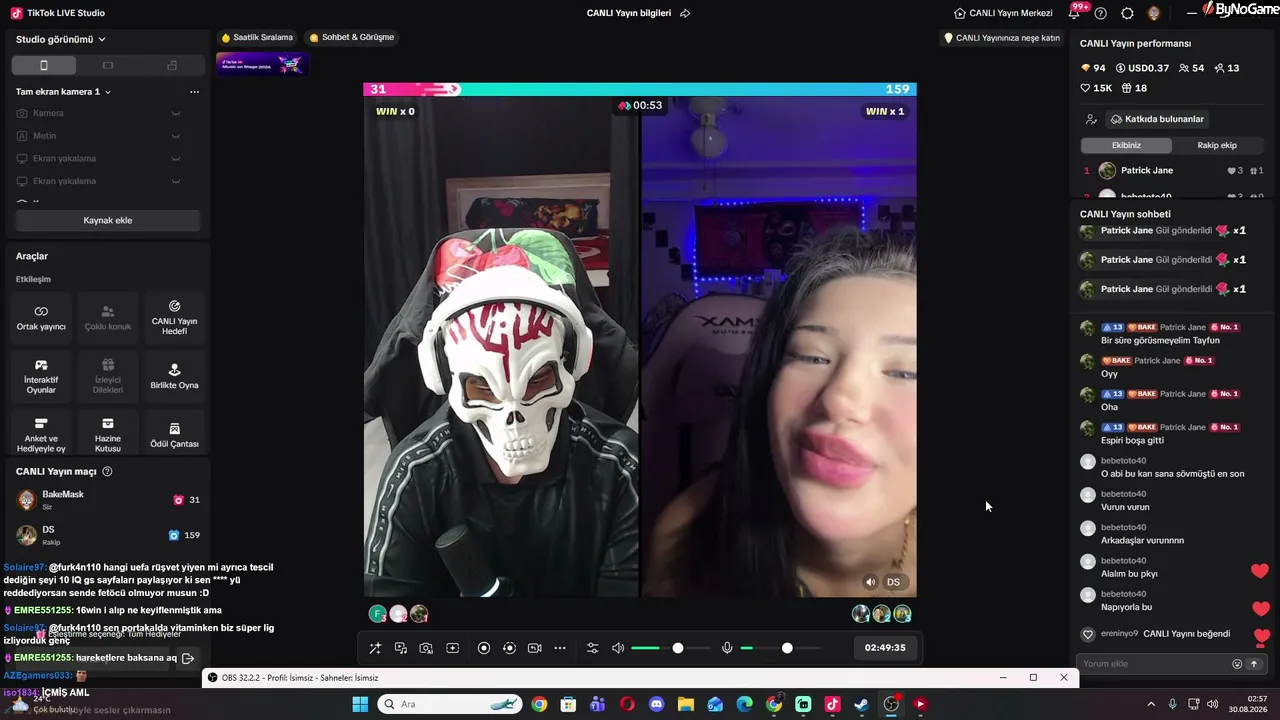Open the profile avatar menu
The width and height of the screenshot is (1280, 720).
click(x=1154, y=13)
